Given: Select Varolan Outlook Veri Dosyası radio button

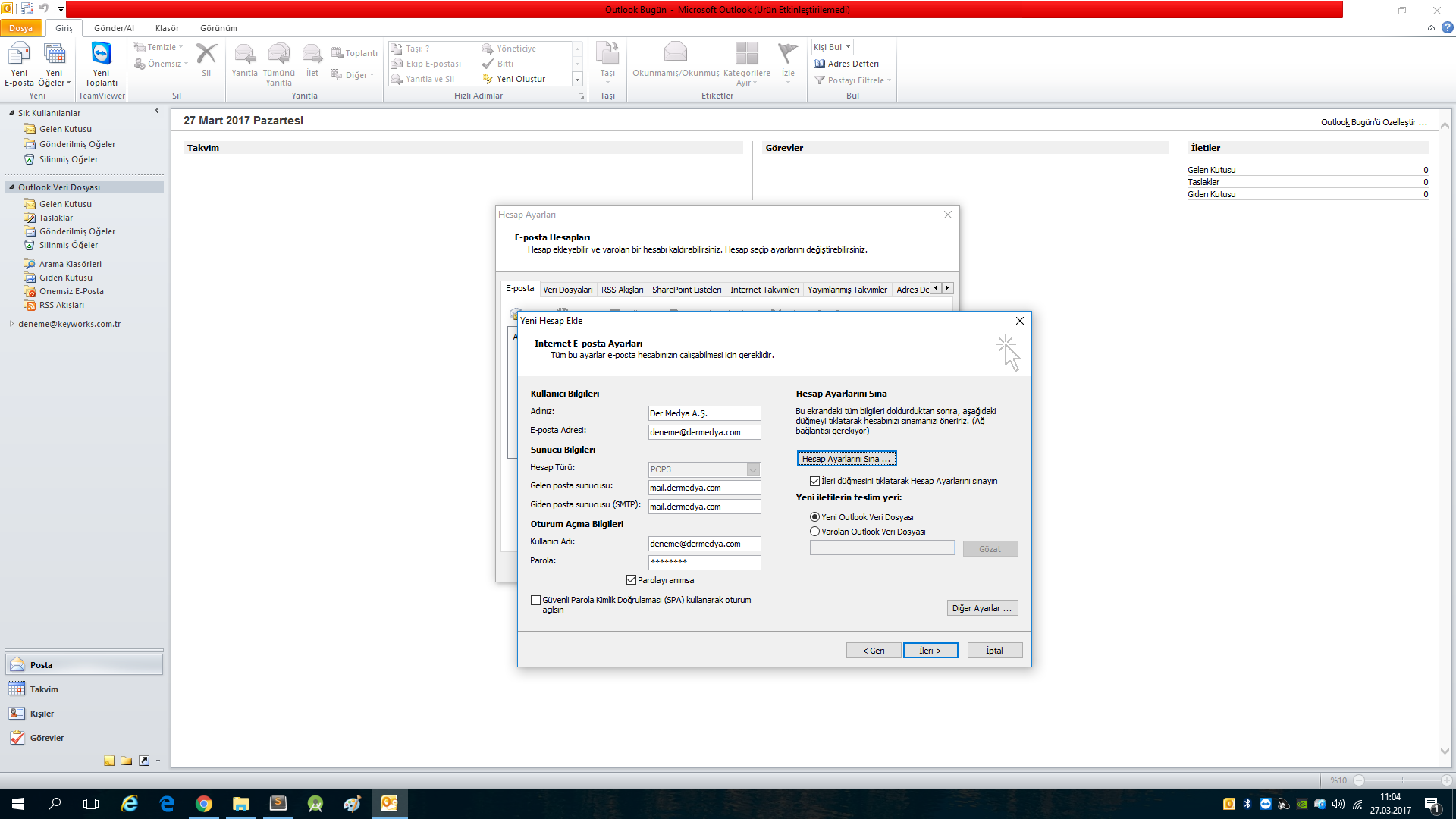Looking at the screenshot, I should pos(814,532).
